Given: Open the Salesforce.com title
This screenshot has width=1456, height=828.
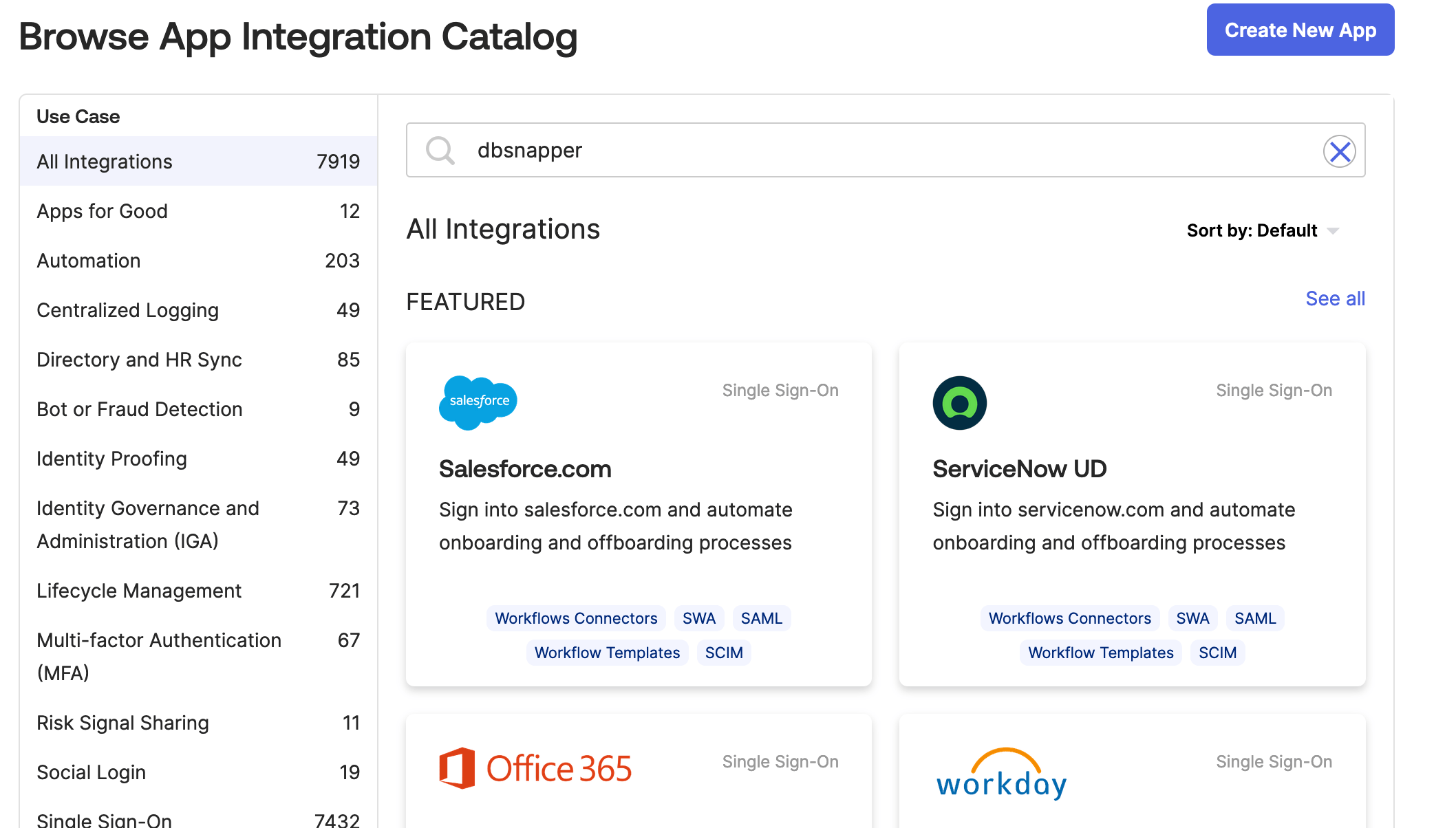Looking at the screenshot, I should [525, 469].
